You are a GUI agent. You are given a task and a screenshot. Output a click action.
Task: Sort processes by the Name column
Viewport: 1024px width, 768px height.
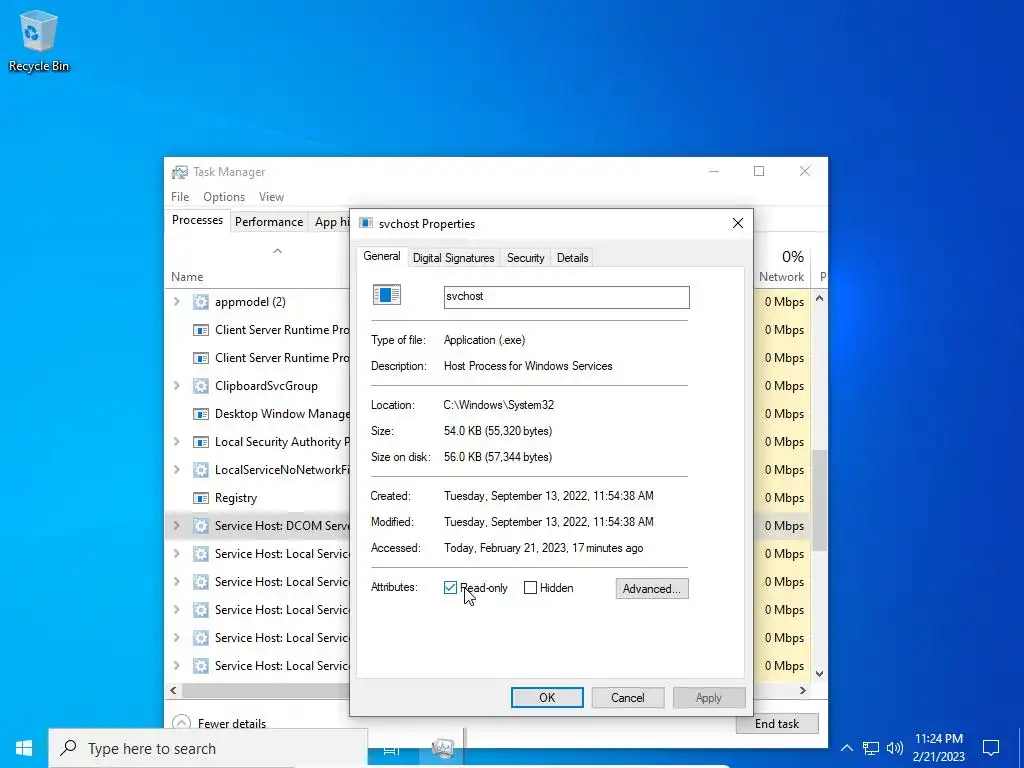(187, 277)
